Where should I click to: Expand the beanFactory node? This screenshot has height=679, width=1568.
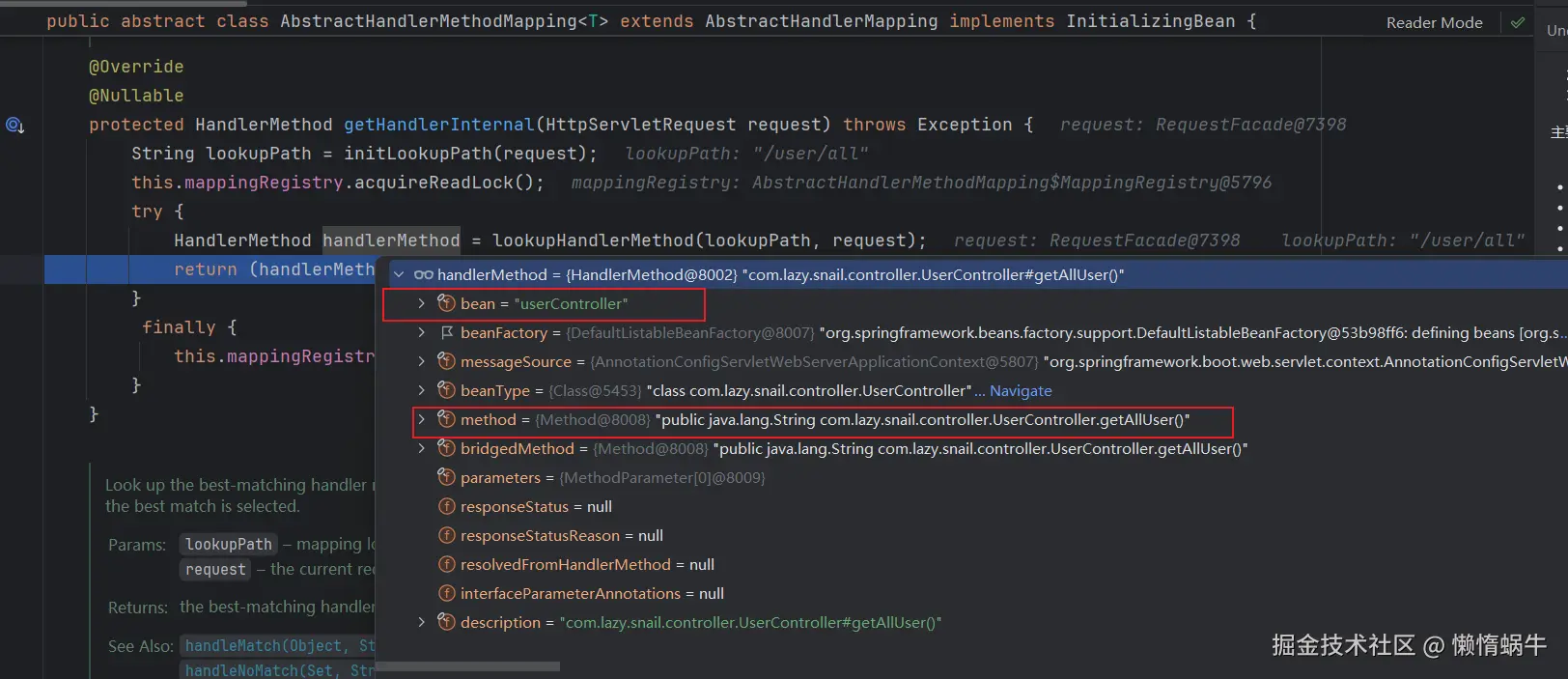pos(422,332)
